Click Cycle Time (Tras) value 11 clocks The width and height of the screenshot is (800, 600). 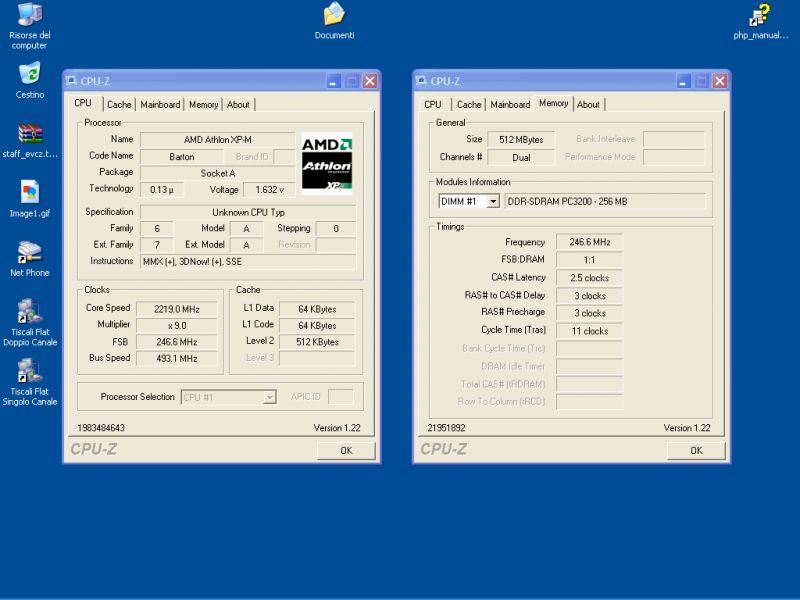(590, 331)
